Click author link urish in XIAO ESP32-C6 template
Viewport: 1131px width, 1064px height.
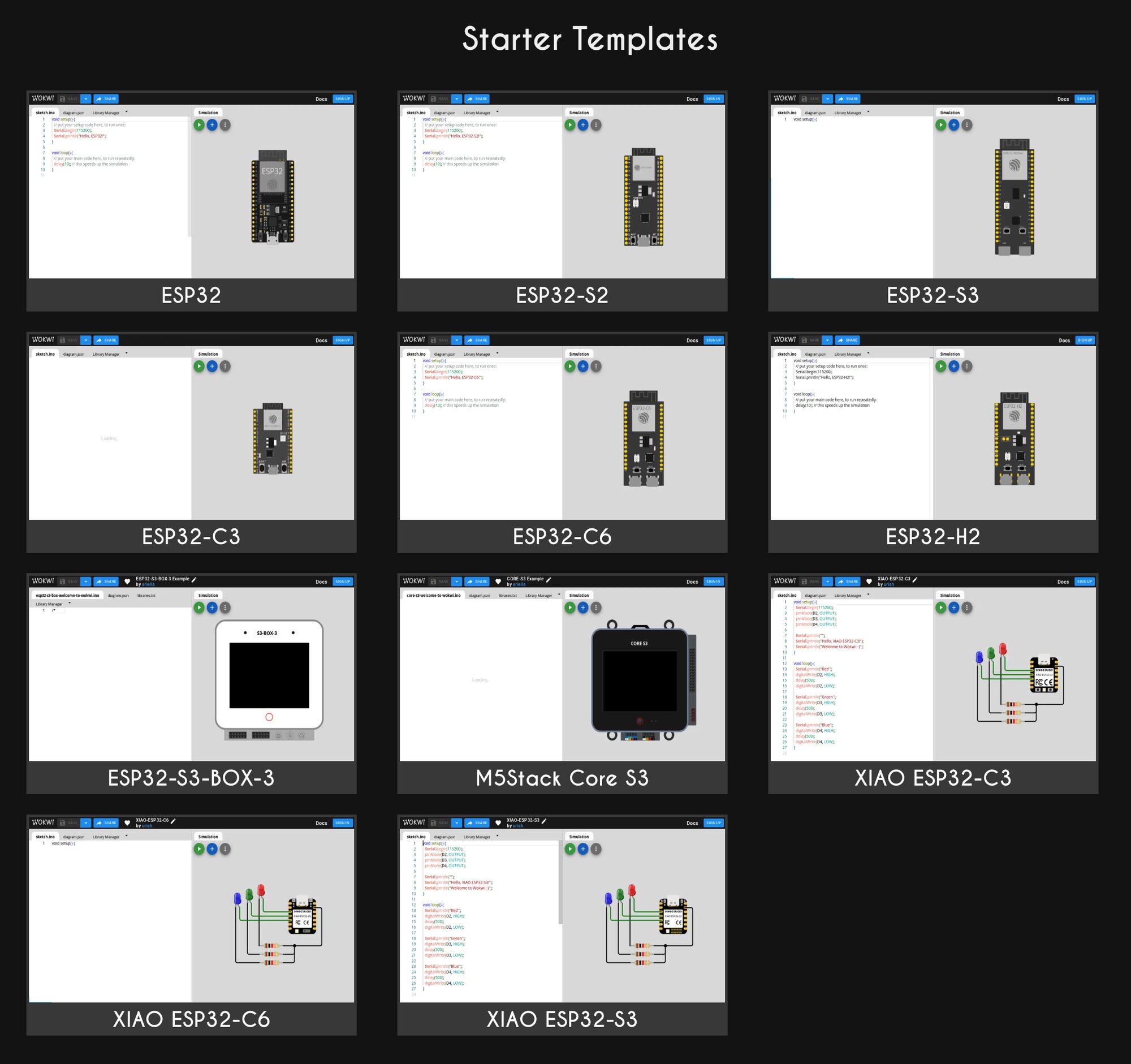pos(147,826)
